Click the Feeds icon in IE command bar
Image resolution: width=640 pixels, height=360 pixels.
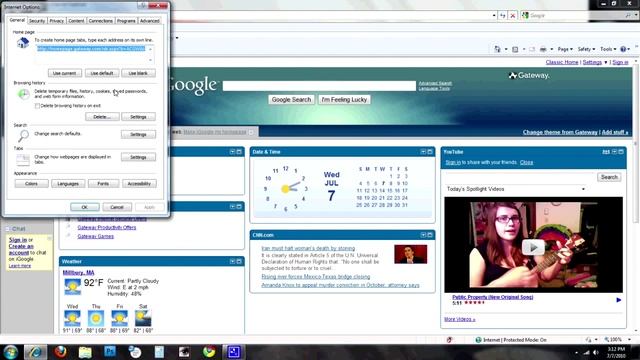coord(515,49)
